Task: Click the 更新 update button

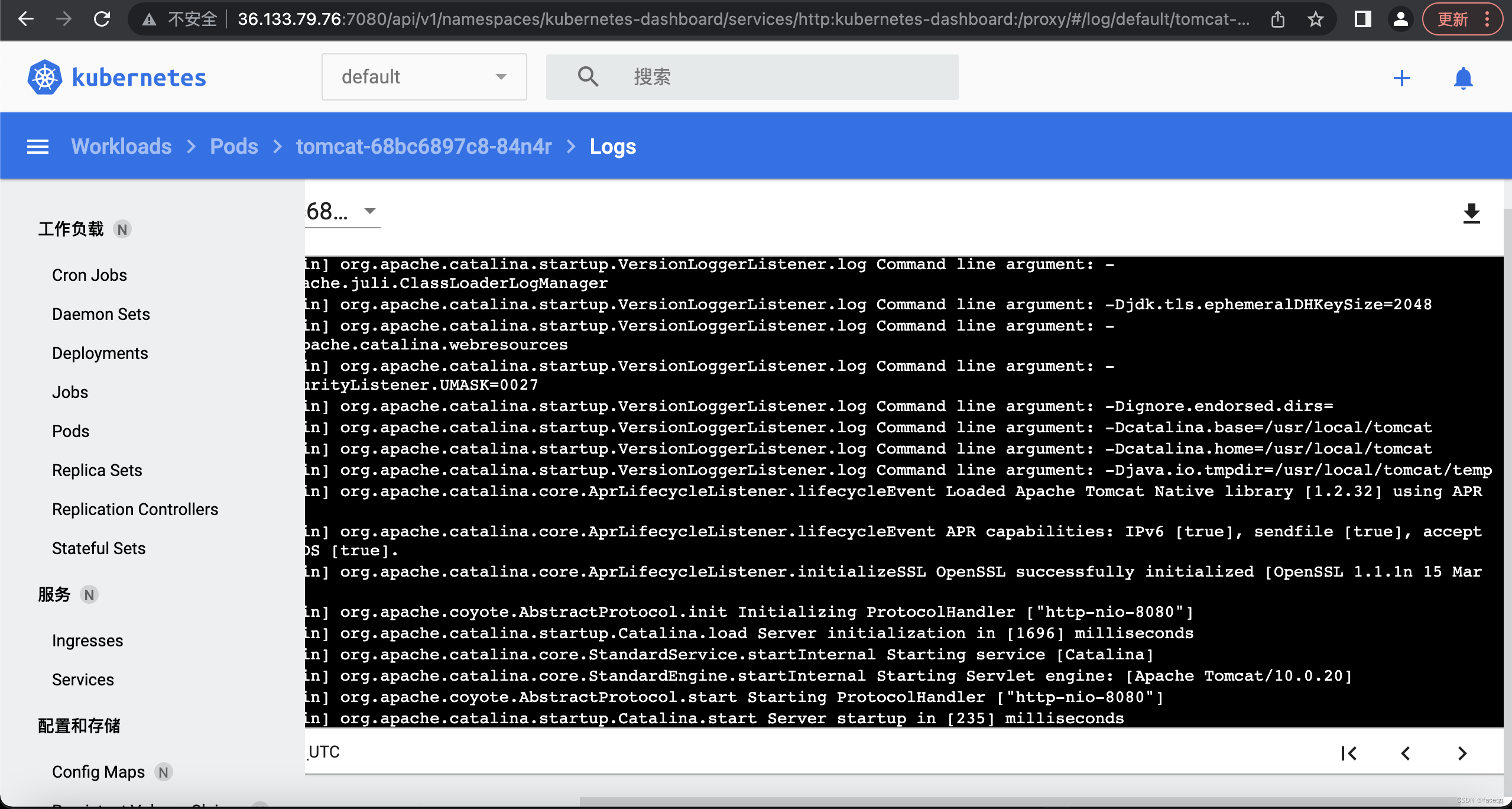Action: pyautogui.click(x=1462, y=20)
